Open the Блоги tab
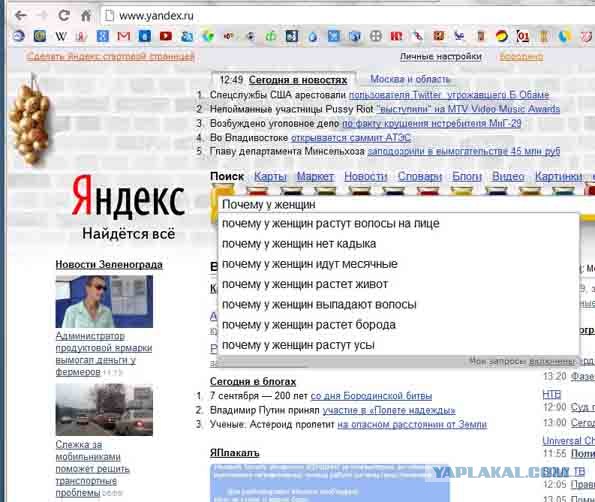 (x=467, y=176)
